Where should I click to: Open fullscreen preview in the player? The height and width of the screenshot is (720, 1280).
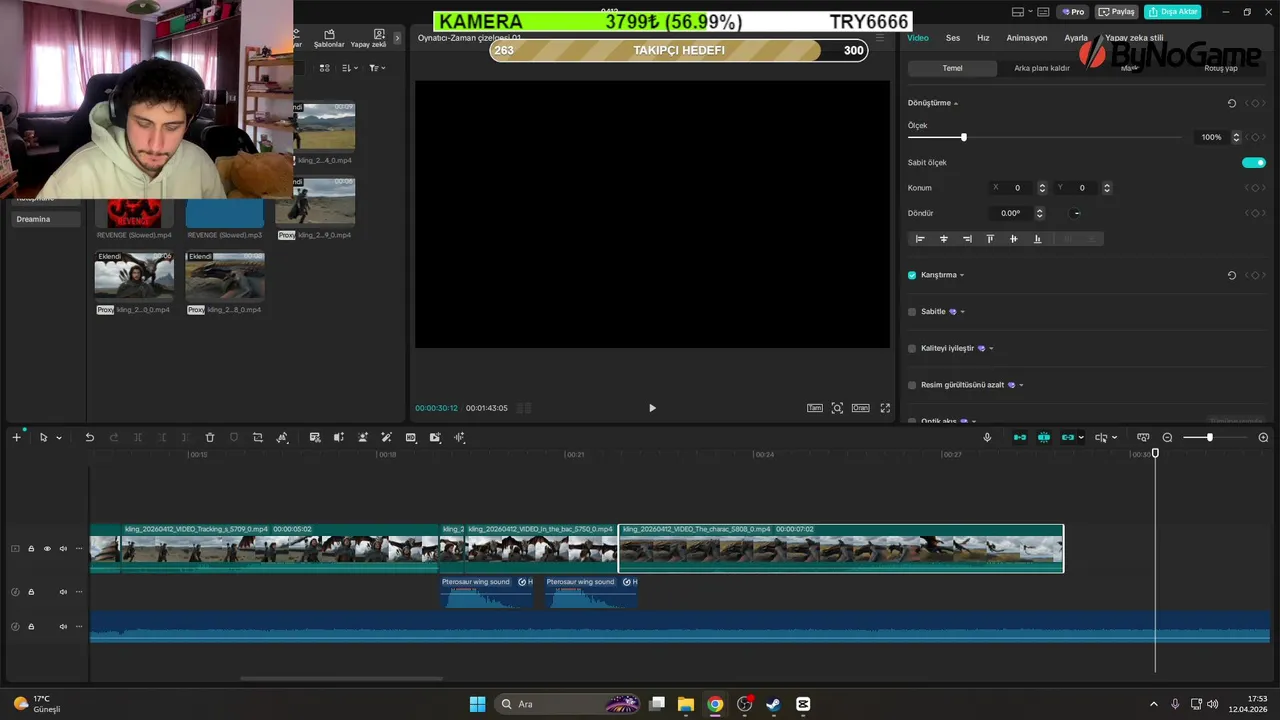885,408
